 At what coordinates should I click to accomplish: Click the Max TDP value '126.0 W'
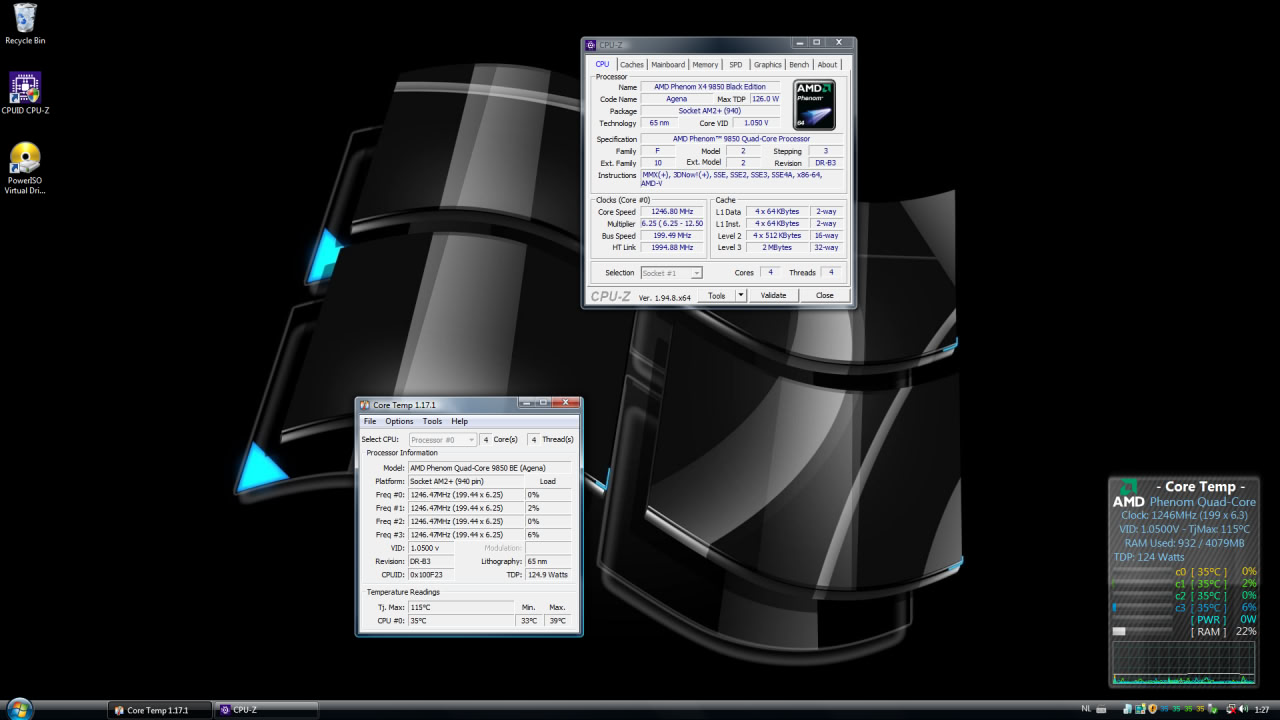pyautogui.click(x=766, y=99)
